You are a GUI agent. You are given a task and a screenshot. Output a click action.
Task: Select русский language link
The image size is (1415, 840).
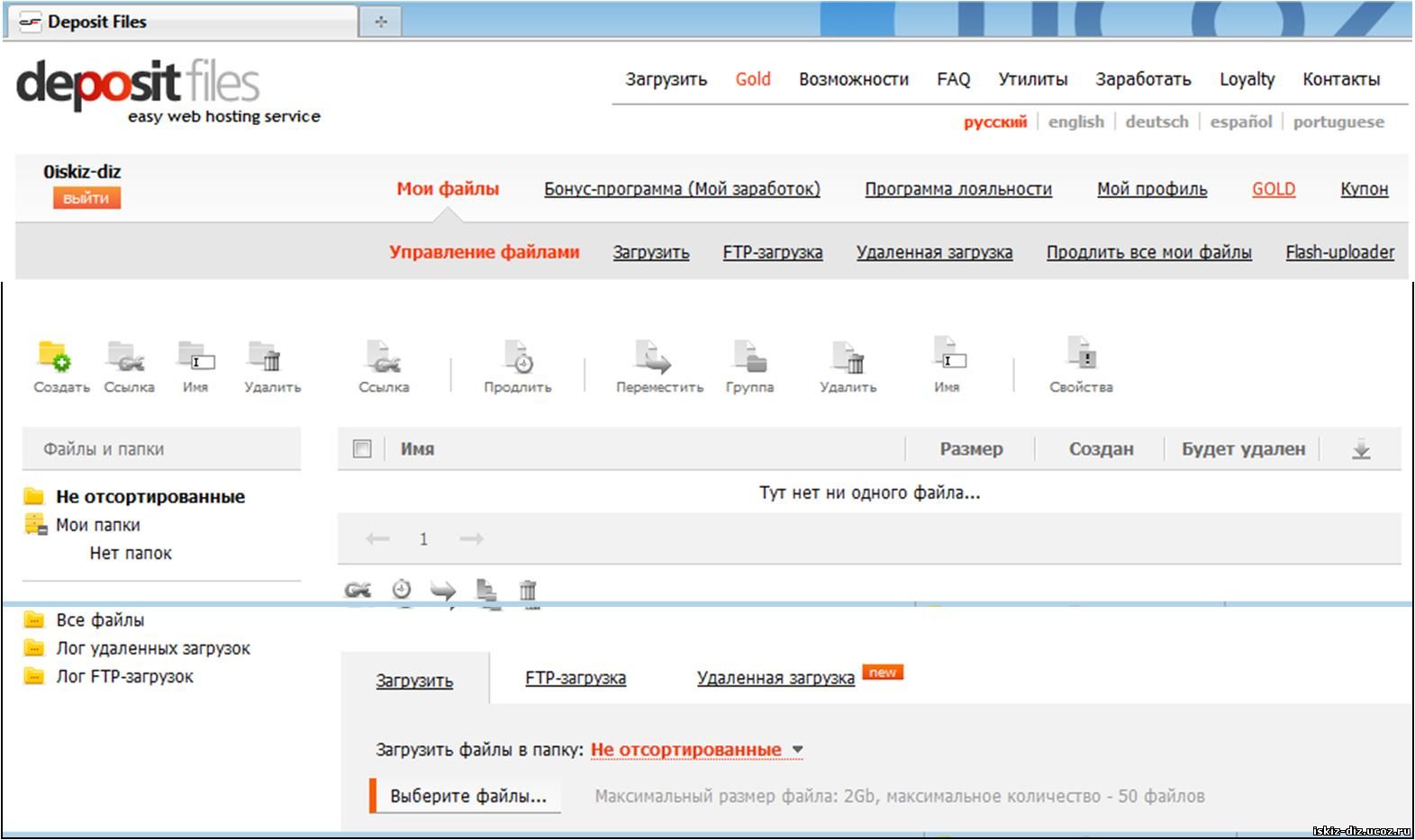pyautogui.click(x=995, y=122)
